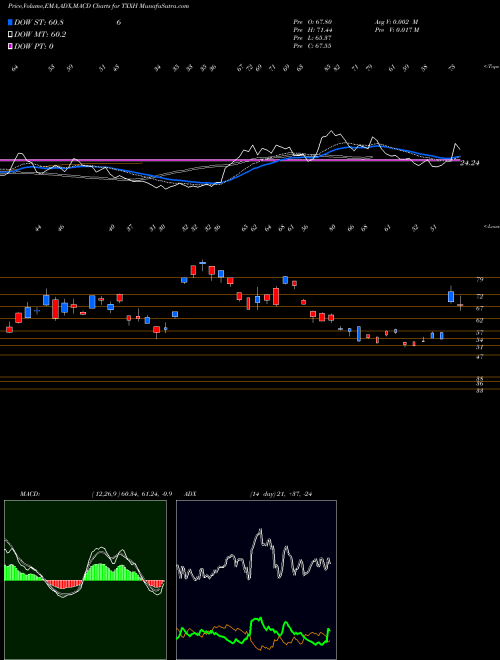Click the MACD (12,26,9) values text
Viewport: 500px width, 660px height.
click(x=131, y=494)
